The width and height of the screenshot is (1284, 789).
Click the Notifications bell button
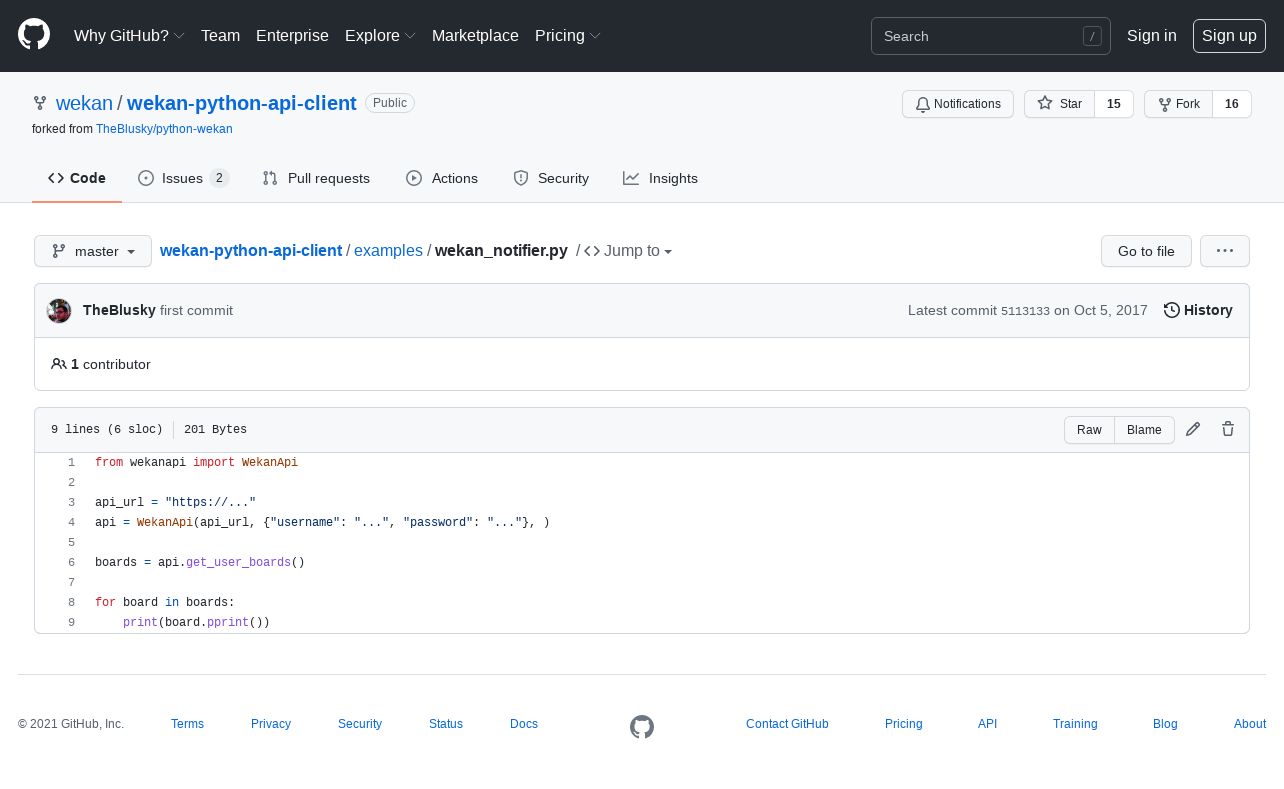[958, 104]
